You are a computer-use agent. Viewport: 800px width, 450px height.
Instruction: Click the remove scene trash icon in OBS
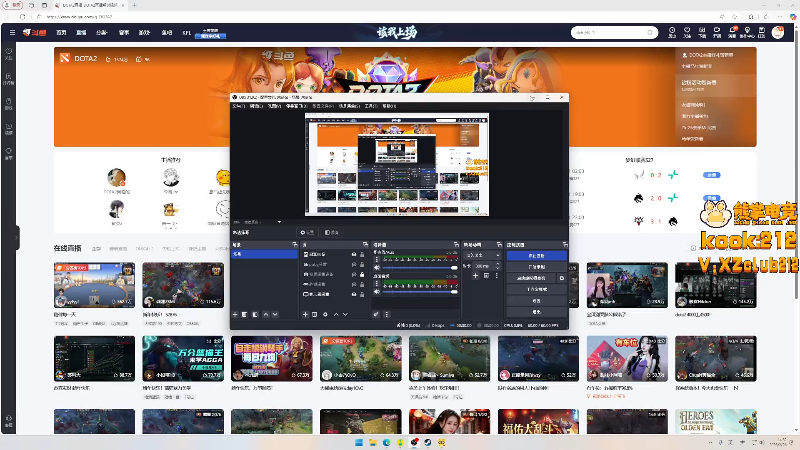click(244, 315)
